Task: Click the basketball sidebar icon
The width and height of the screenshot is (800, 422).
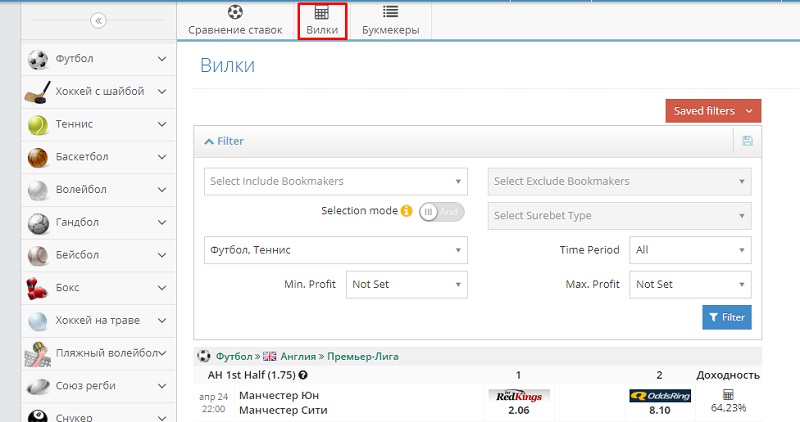Action: tap(38, 157)
